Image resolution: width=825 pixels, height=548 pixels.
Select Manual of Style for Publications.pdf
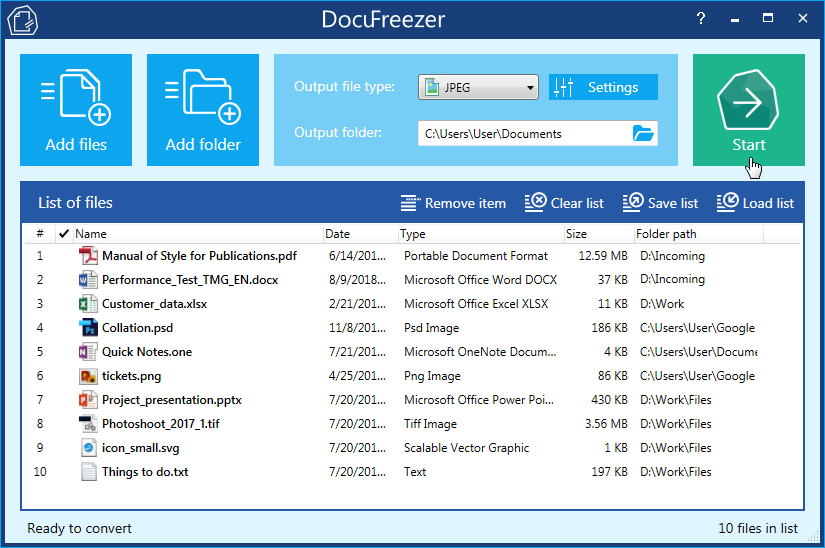click(x=199, y=256)
